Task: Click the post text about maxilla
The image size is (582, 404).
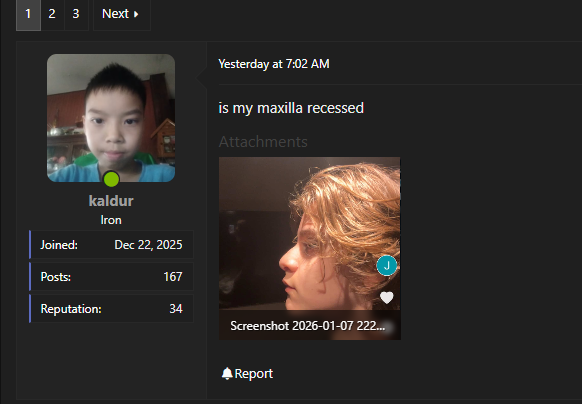Action: (291, 108)
